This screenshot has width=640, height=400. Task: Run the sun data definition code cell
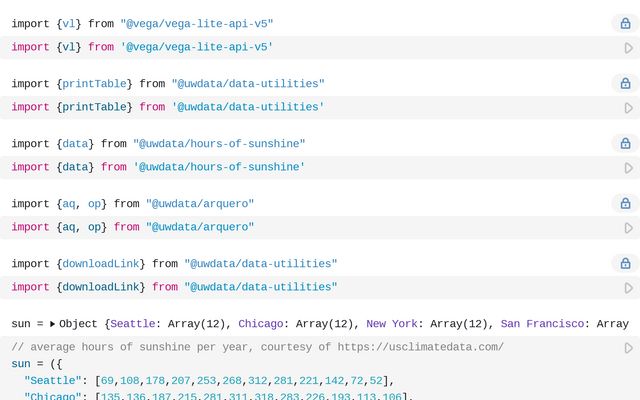[628, 348]
